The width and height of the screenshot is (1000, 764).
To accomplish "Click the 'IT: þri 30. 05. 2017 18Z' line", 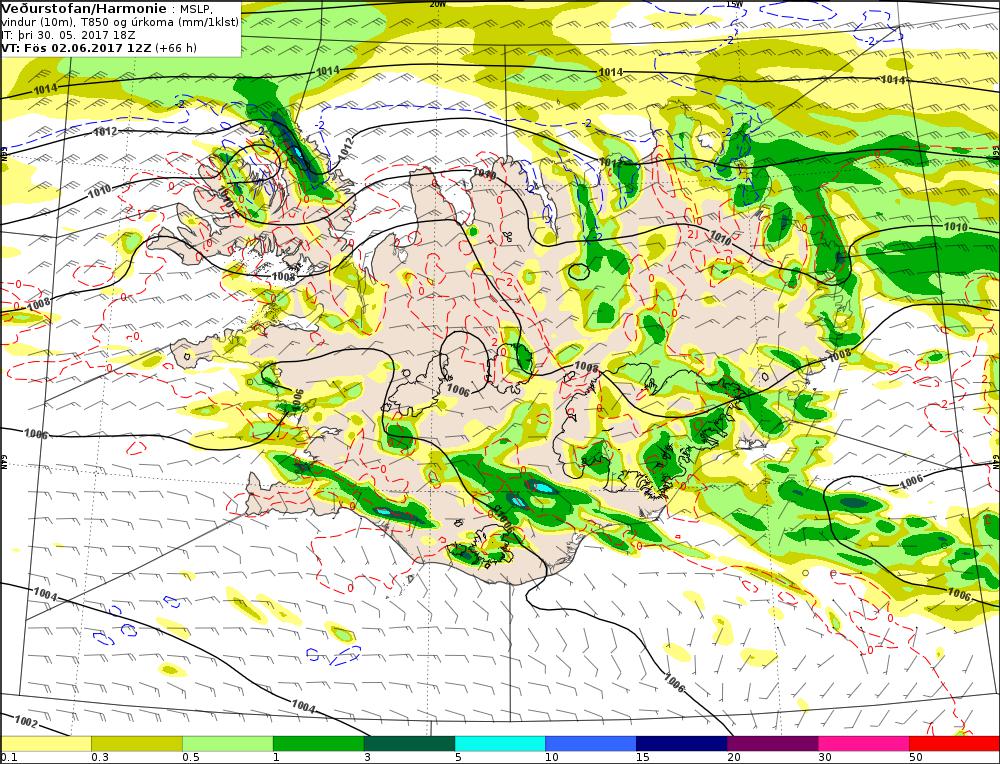I will (60, 35).
